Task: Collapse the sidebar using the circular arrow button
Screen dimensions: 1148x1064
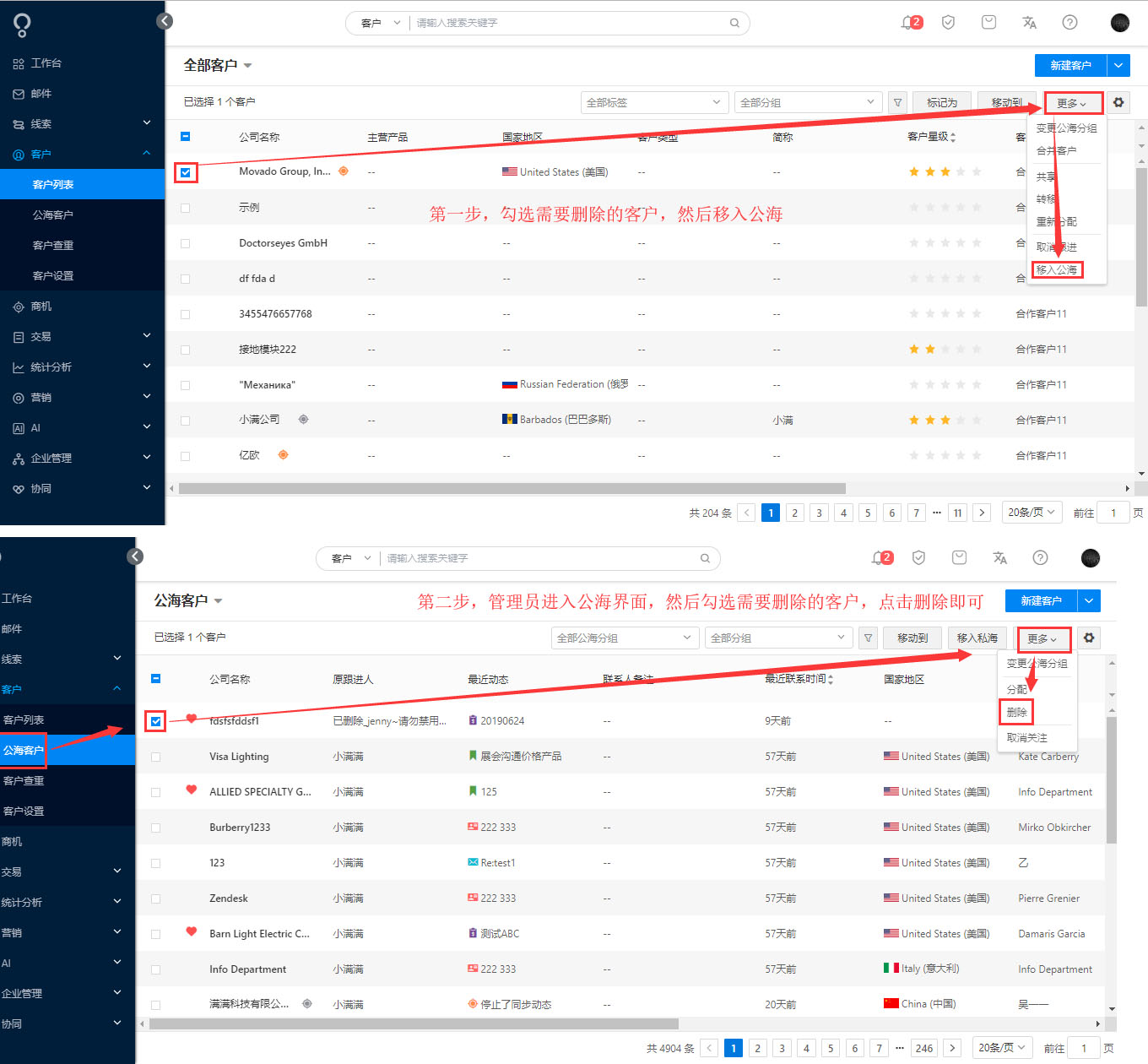Action: pyautogui.click(x=164, y=21)
